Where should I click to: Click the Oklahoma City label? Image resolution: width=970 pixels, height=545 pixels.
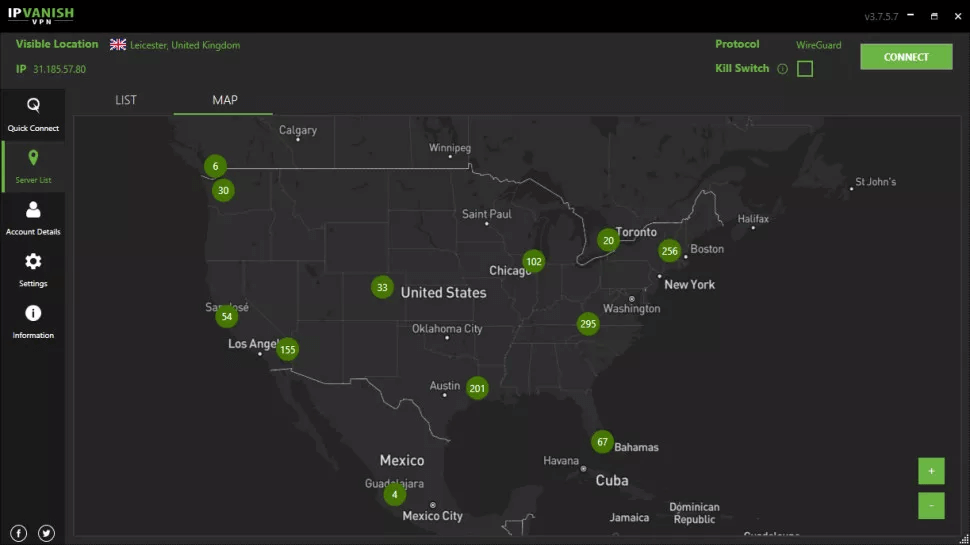pyautogui.click(x=447, y=328)
